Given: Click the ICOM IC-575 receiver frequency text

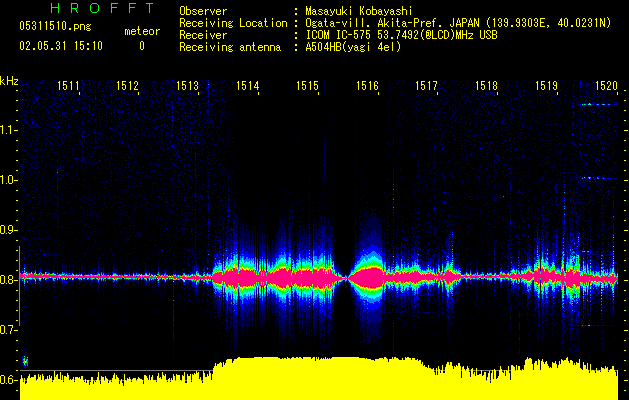Looking at the screenshot, I should [401, 35].
